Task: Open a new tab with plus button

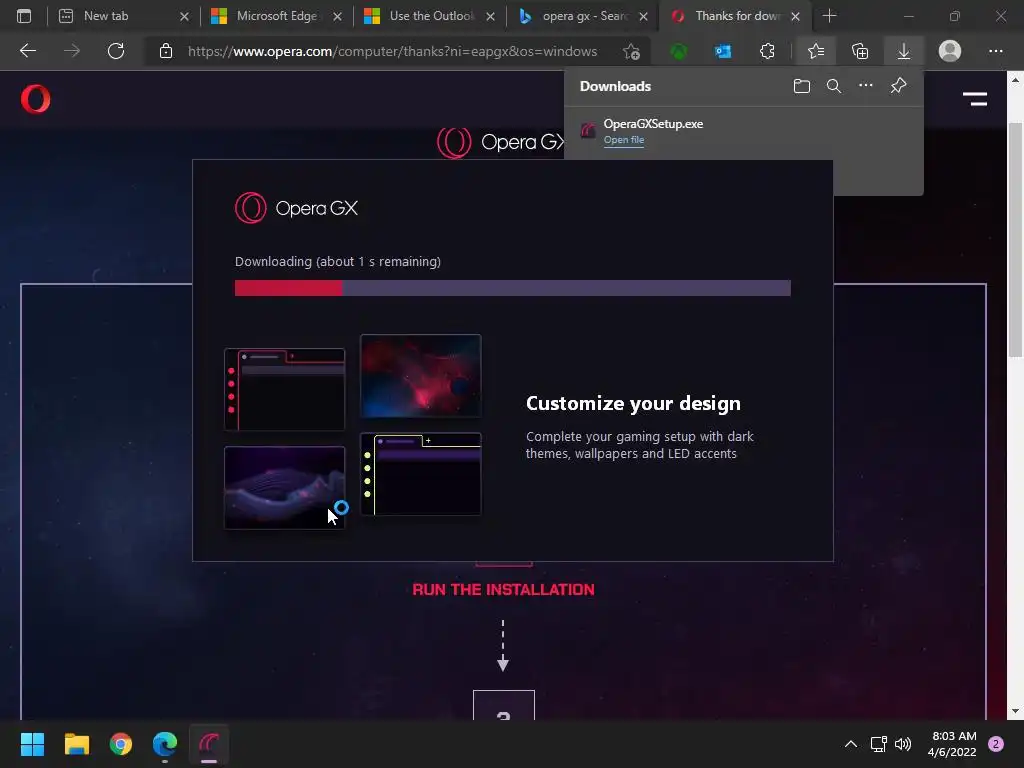Action: (829, 16)
